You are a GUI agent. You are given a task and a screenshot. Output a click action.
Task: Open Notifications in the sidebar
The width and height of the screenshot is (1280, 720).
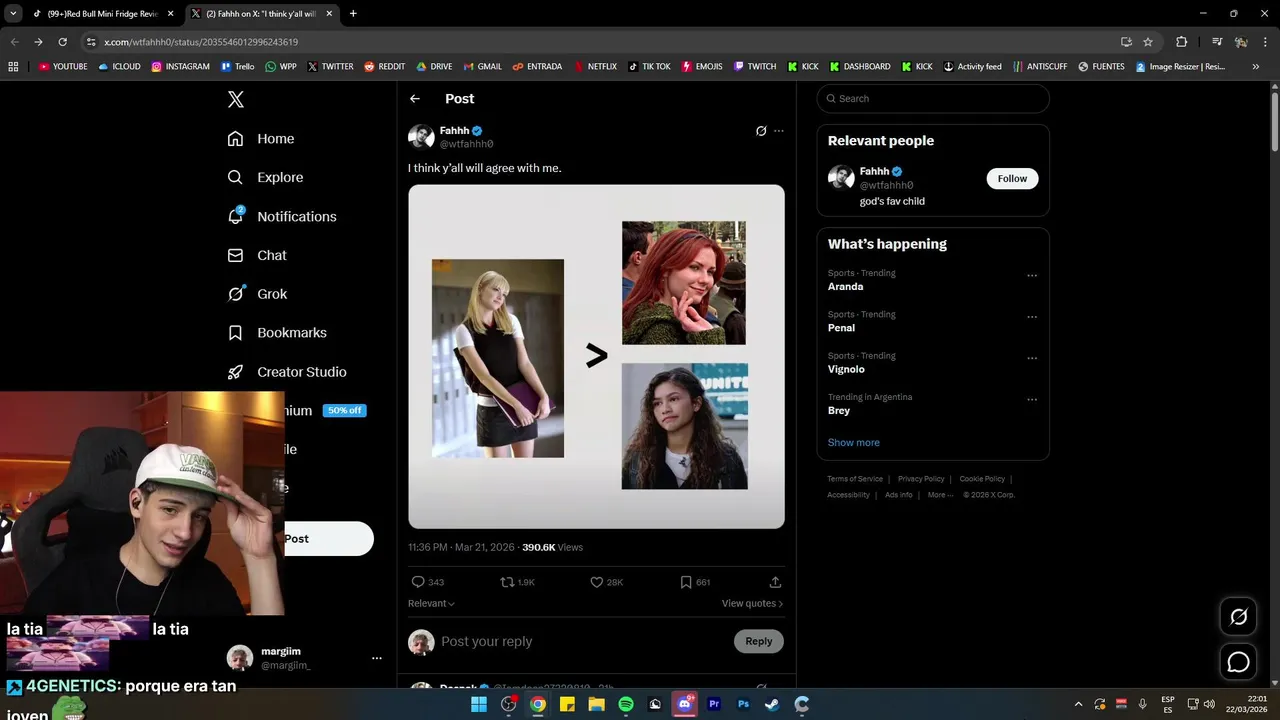[282, 216]
